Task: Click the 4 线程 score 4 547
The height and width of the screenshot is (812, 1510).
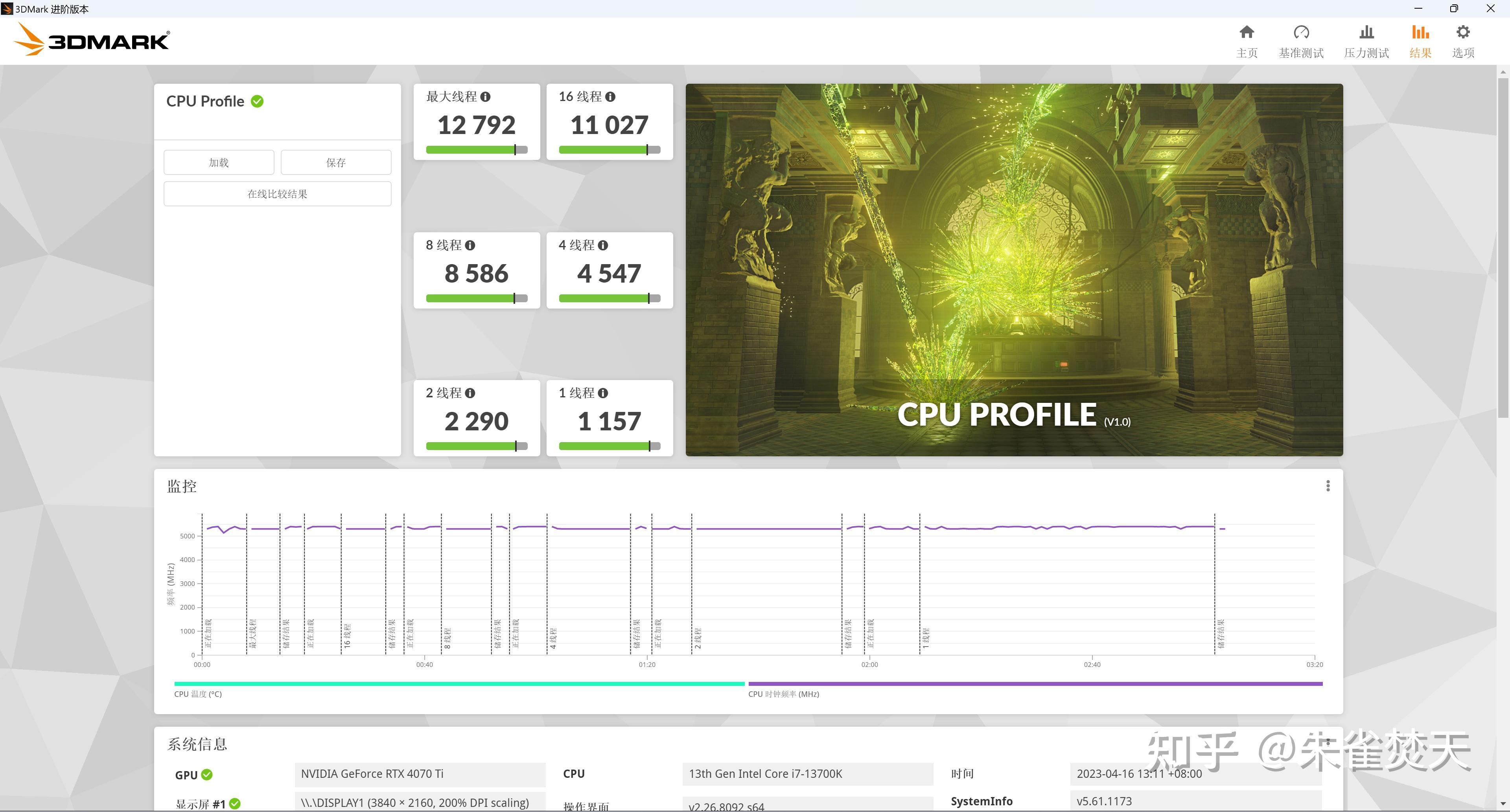Action: (610, 274)
